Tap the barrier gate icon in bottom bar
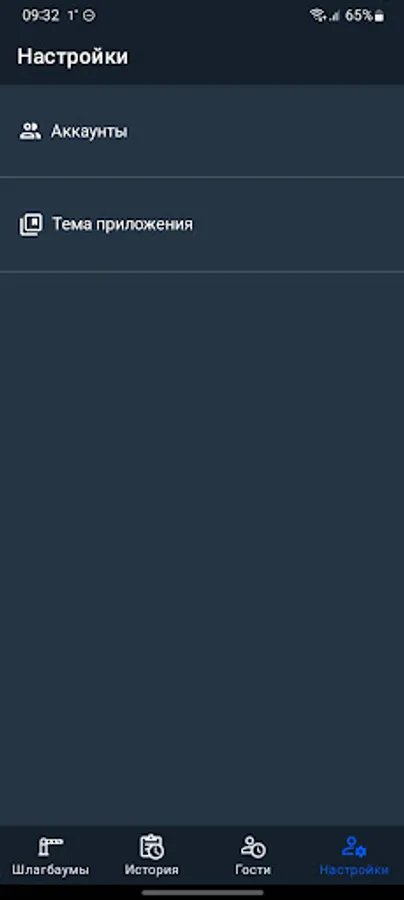This screenshot has width=404, height=900. pos(50,846)
